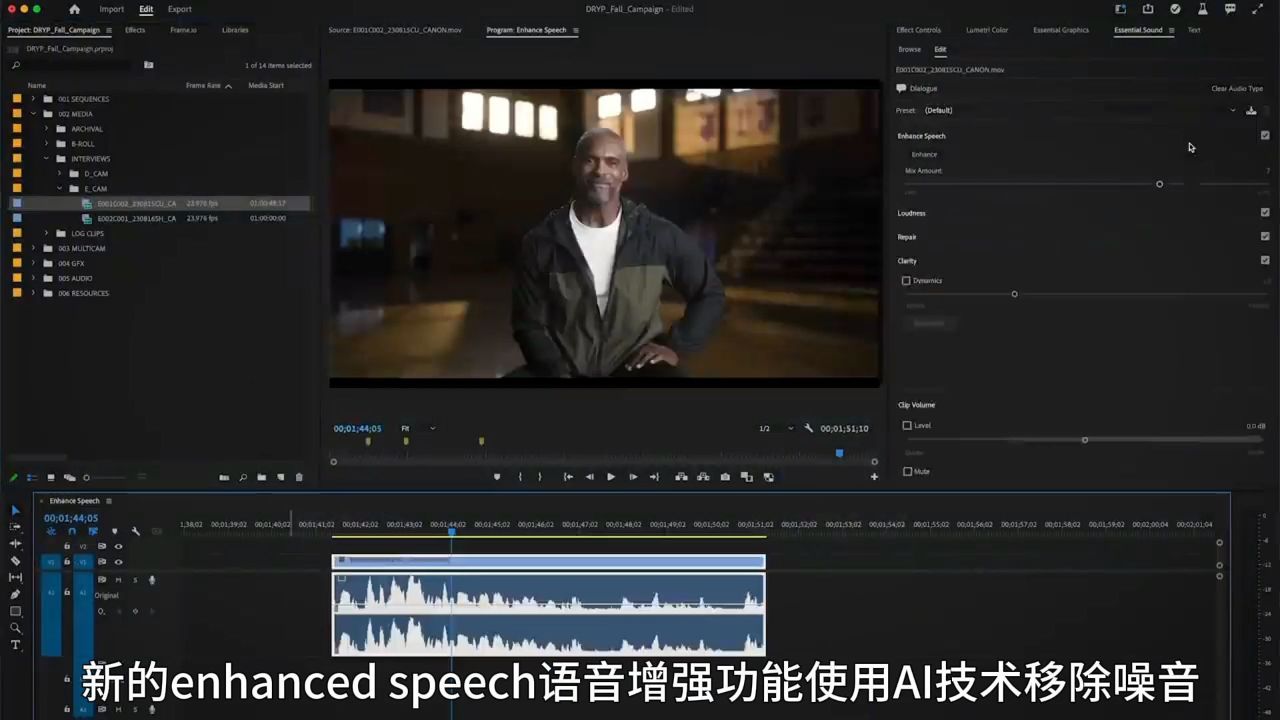
Task: Open the Home screen via house icon
Action: pos(74,9)
